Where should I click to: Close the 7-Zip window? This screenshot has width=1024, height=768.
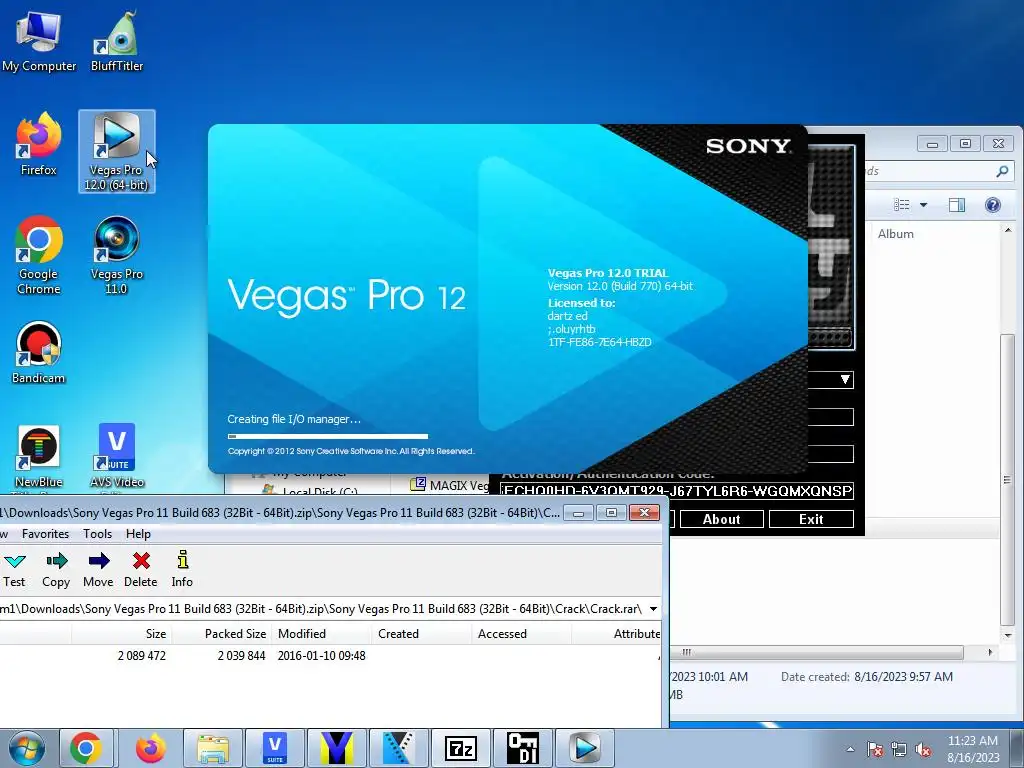tap(645, 513)
